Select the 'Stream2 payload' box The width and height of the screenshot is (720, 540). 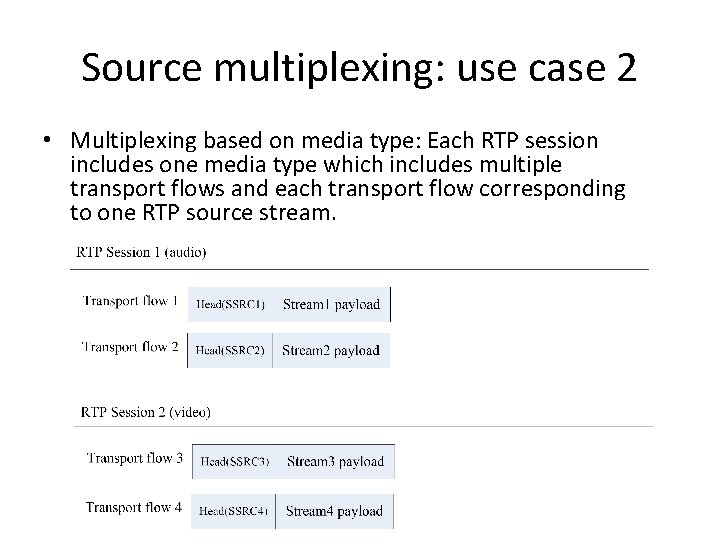coord(331,351)
